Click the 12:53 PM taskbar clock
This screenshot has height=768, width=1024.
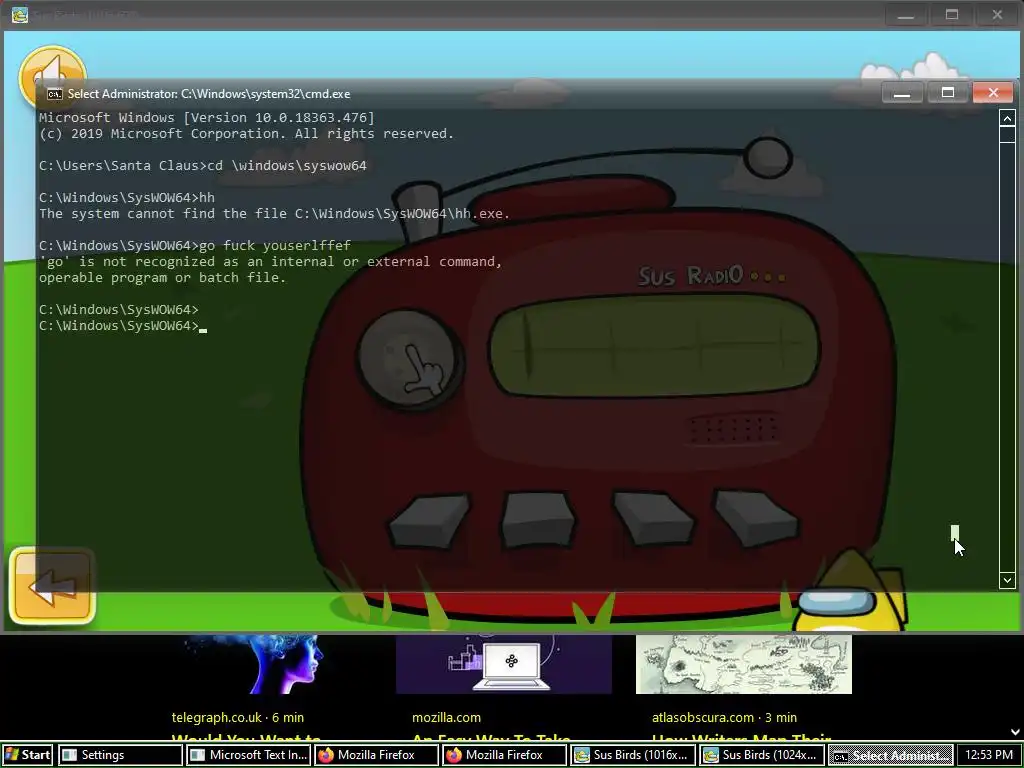(989, 755)
